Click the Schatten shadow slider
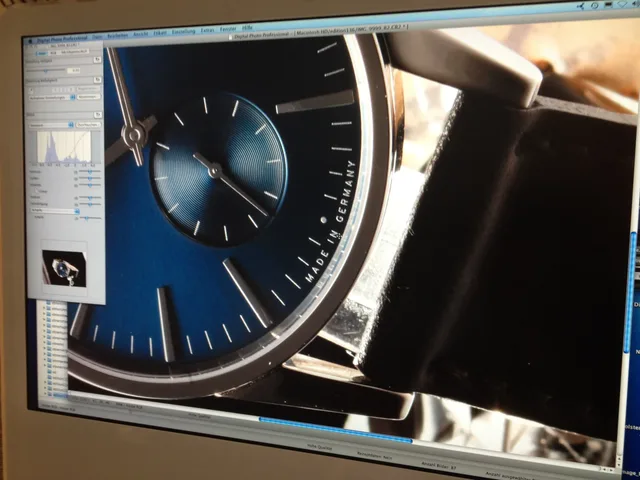The width and height of the screenshot is (640, 480). (89, 185)
